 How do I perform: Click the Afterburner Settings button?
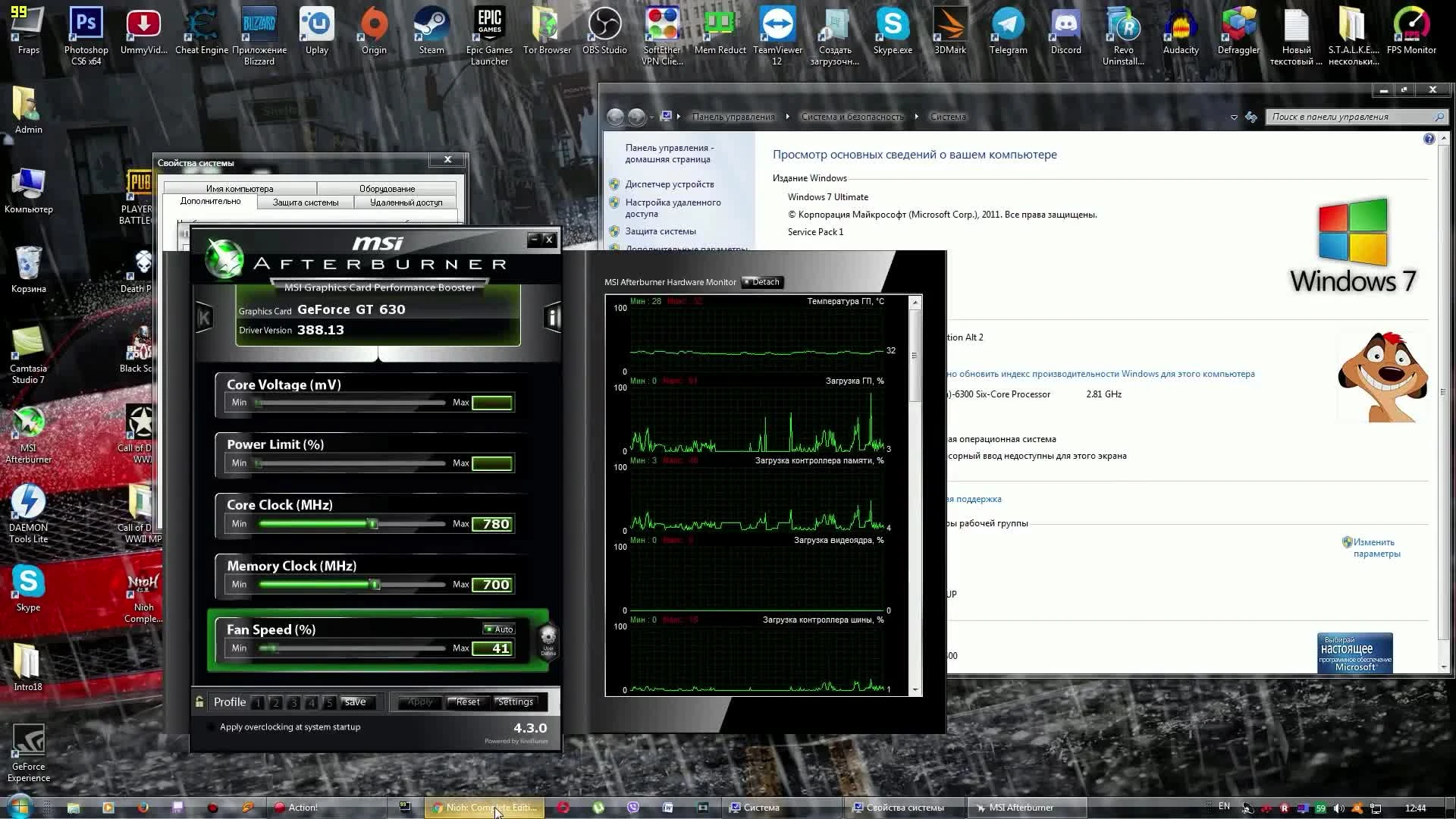tap(516, 702)
